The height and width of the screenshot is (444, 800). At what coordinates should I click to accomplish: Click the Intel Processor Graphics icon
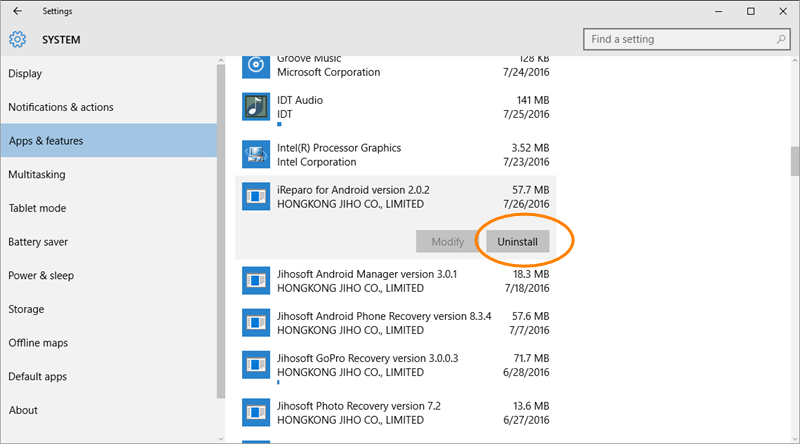tap(256, 155)
